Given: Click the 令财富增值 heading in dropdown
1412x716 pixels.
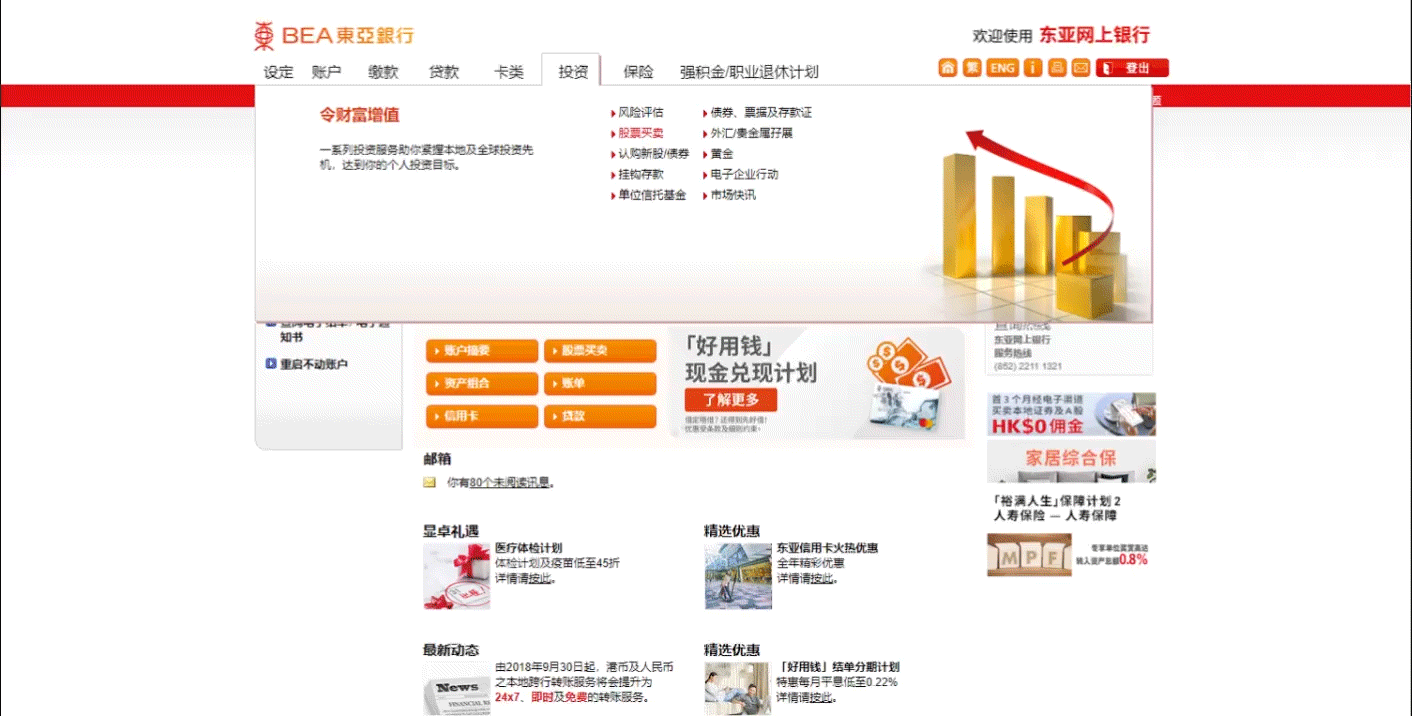Looking at the screenshot, I should pos(360,115).
